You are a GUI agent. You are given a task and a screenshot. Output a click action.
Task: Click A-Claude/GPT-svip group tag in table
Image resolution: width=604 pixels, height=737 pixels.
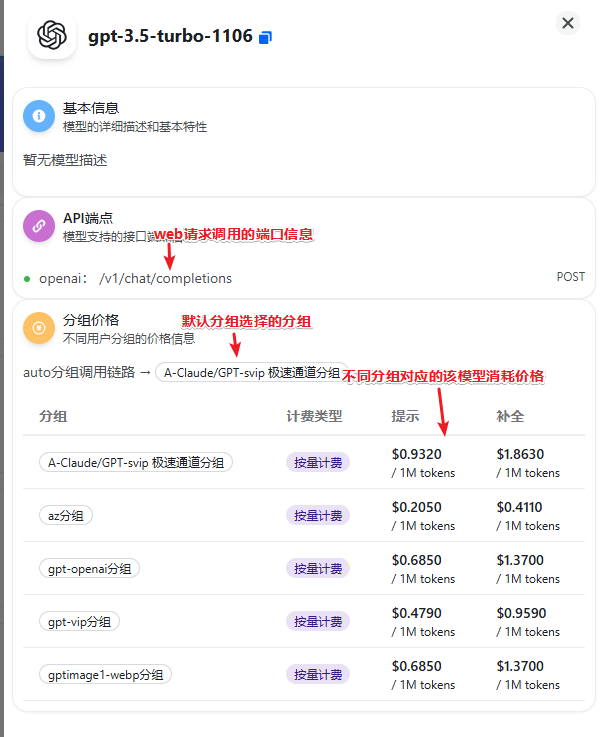(x=136, y=462)
